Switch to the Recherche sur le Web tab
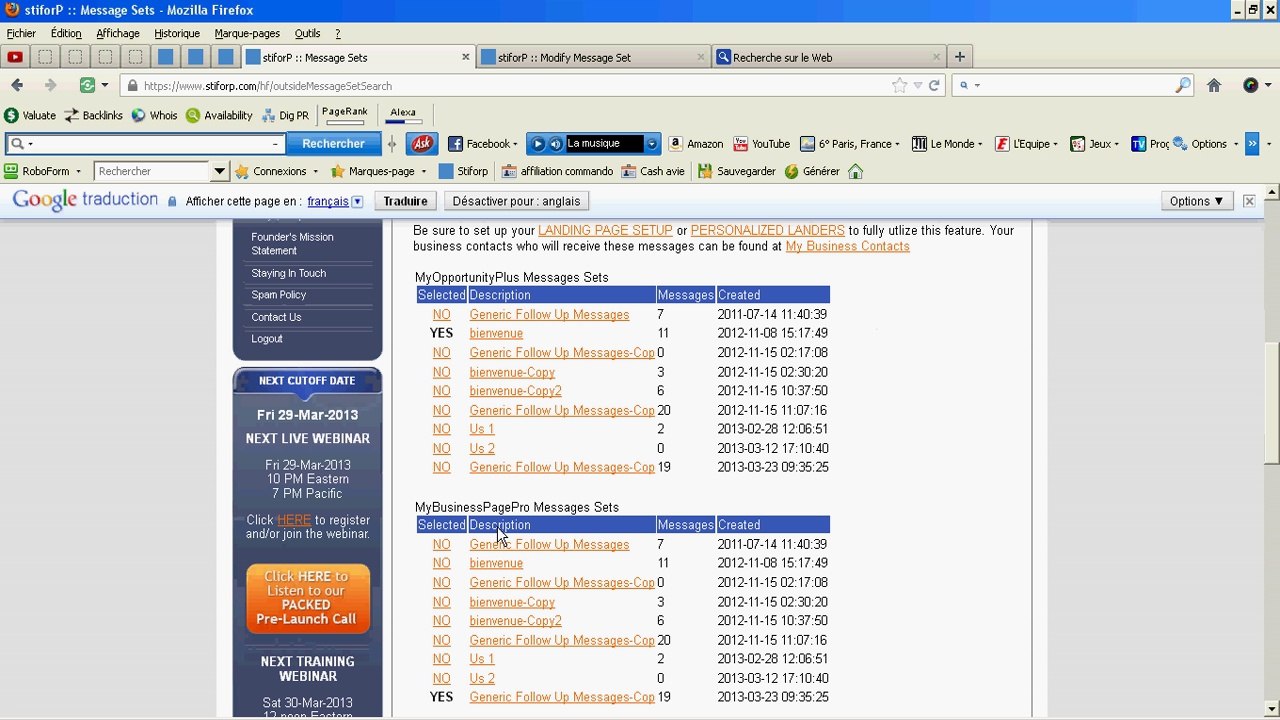 click(828, 57)
